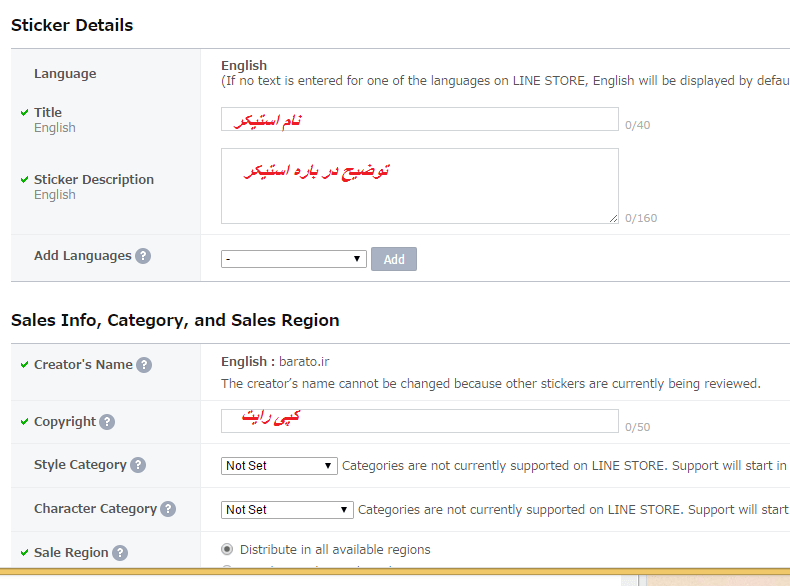Viewport: 790px width, 586px height.
Task: Open the Add Languages dropdown
Action: click(294, 259)
